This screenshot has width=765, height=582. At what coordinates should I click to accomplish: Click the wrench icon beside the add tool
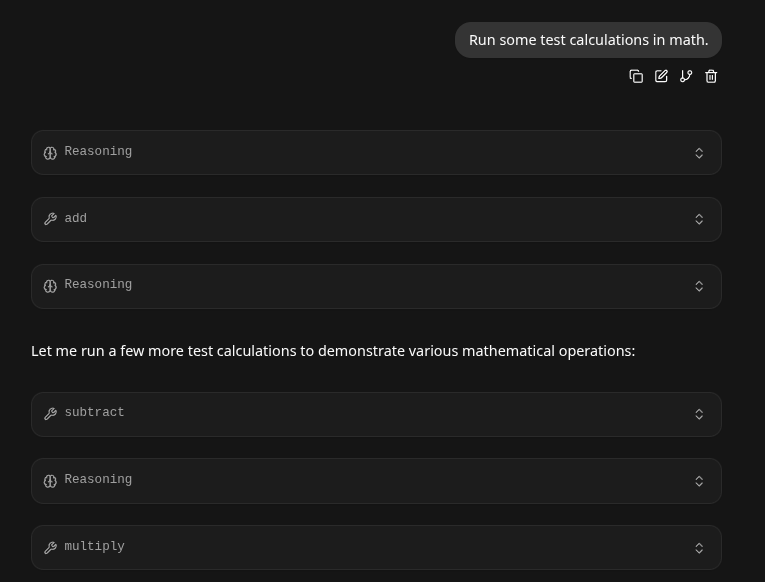[50, 219]
